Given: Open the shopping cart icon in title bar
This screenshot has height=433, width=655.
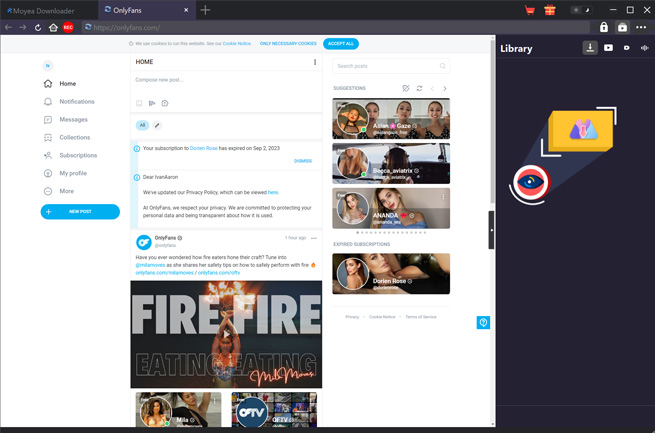Looking at the screenshot, I should [530, 10].
